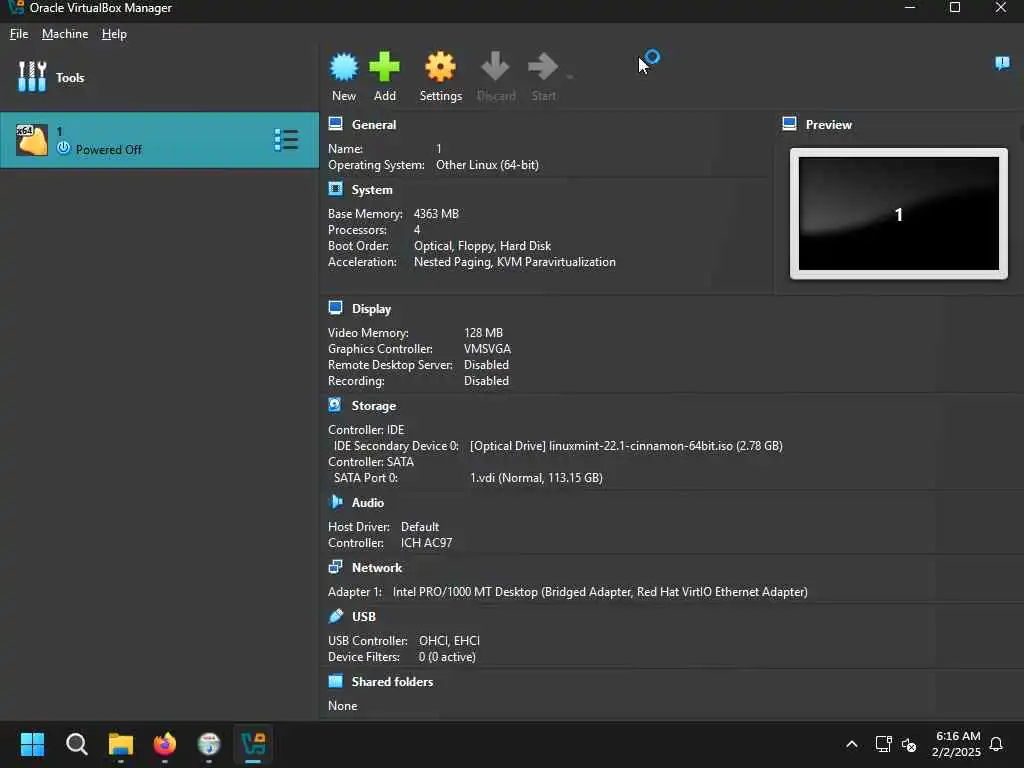
Task: Open machine 1's list menu icon
Action: point(286,140)
